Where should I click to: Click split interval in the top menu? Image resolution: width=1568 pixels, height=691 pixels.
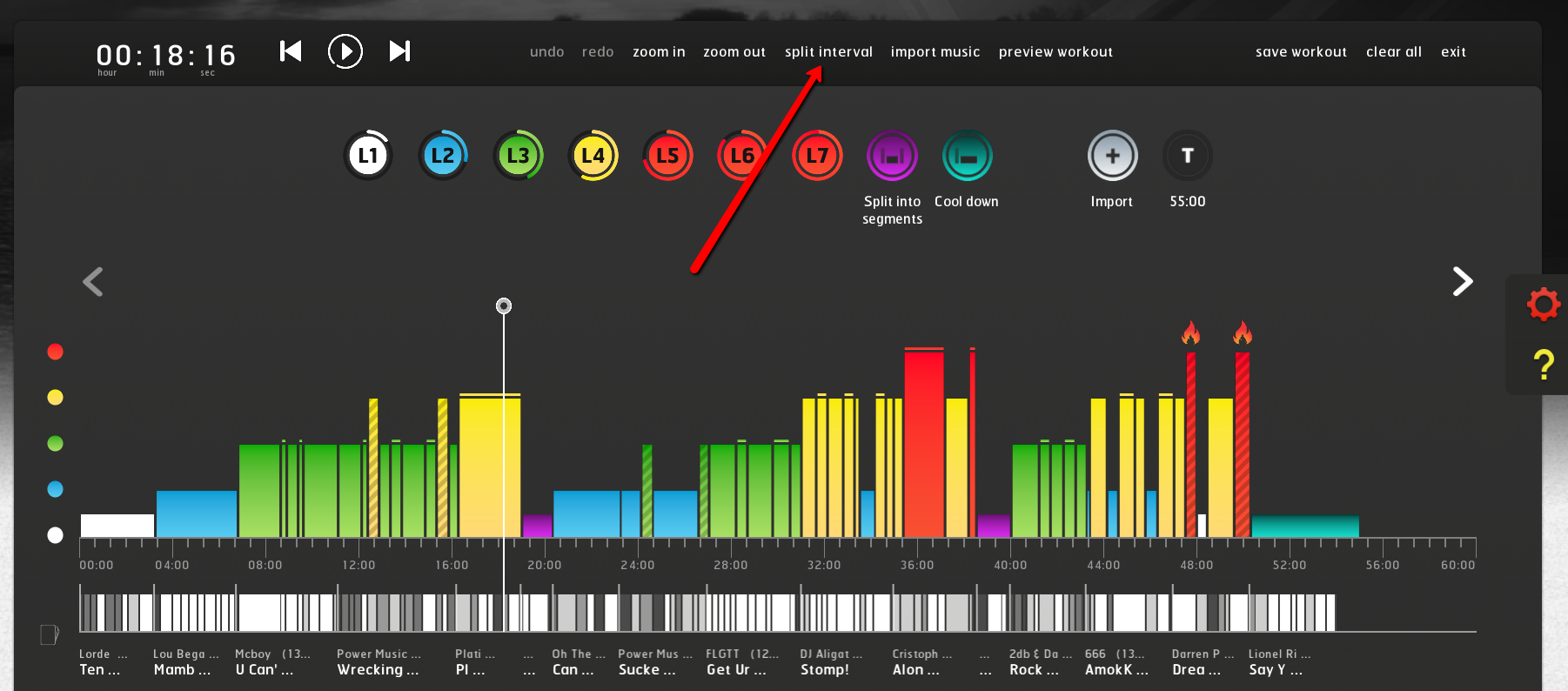coord(828,52)
